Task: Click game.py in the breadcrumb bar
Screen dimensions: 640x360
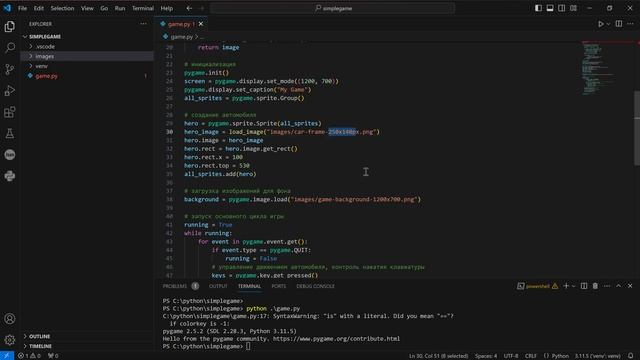Action: coord(182,37)
